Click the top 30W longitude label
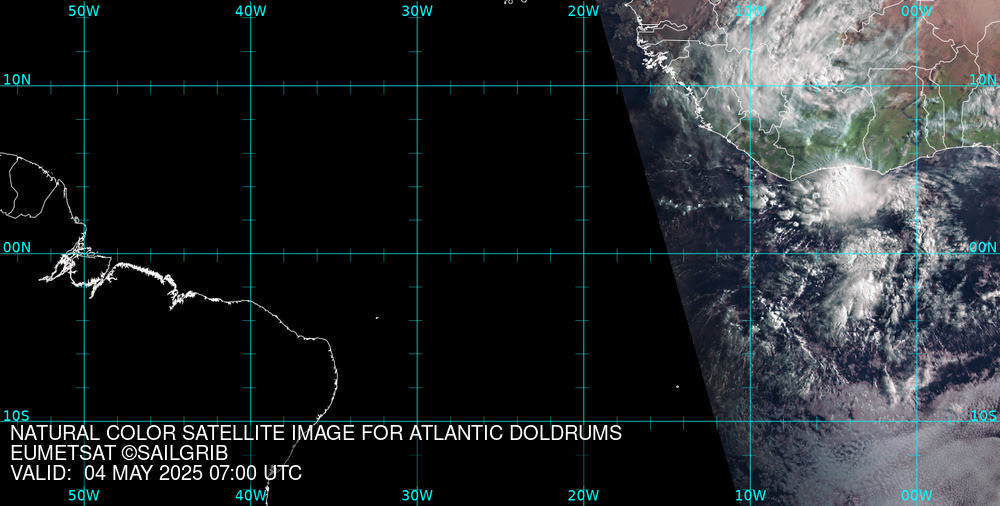 417,11
